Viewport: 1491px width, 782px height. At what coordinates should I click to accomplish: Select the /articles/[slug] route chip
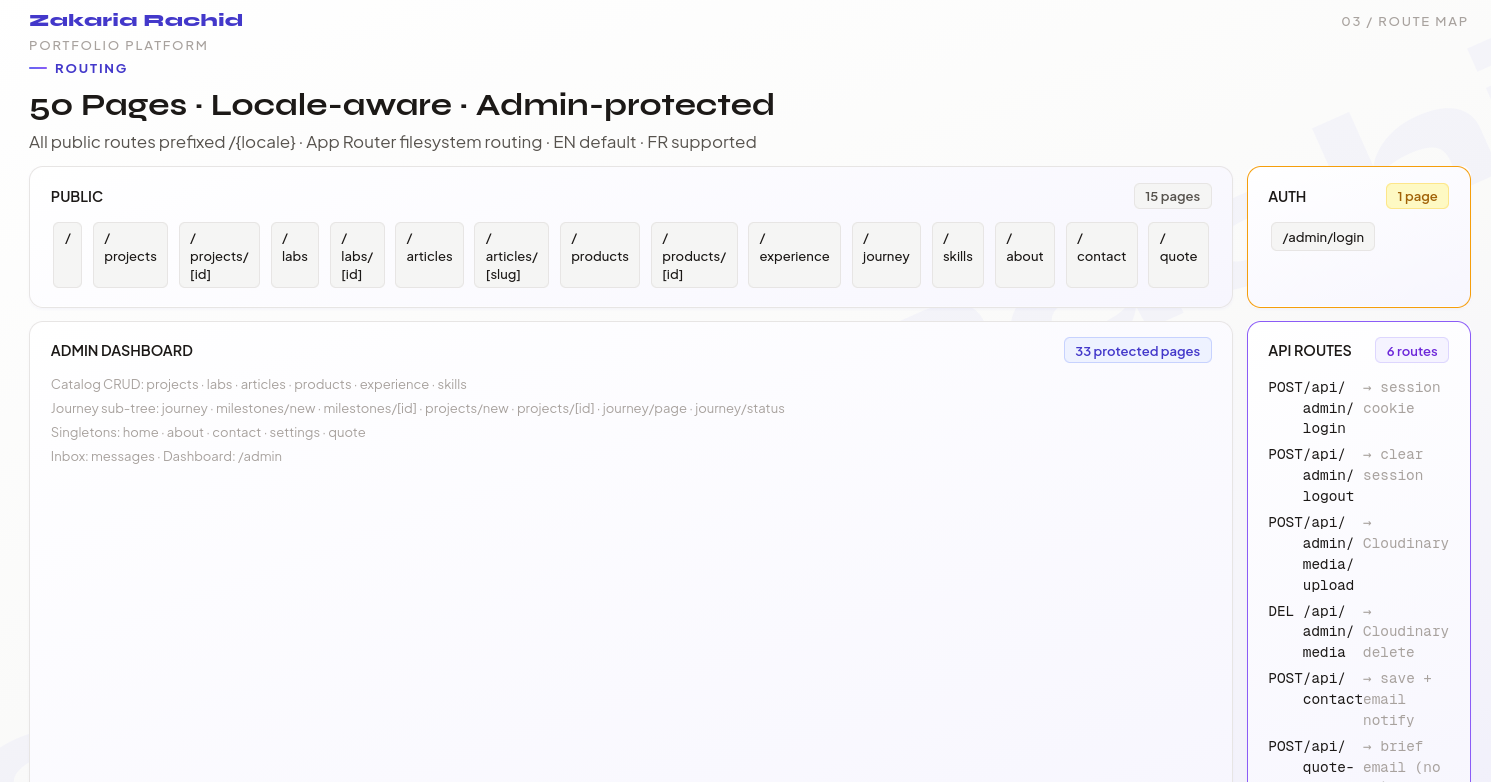[511, 255]
